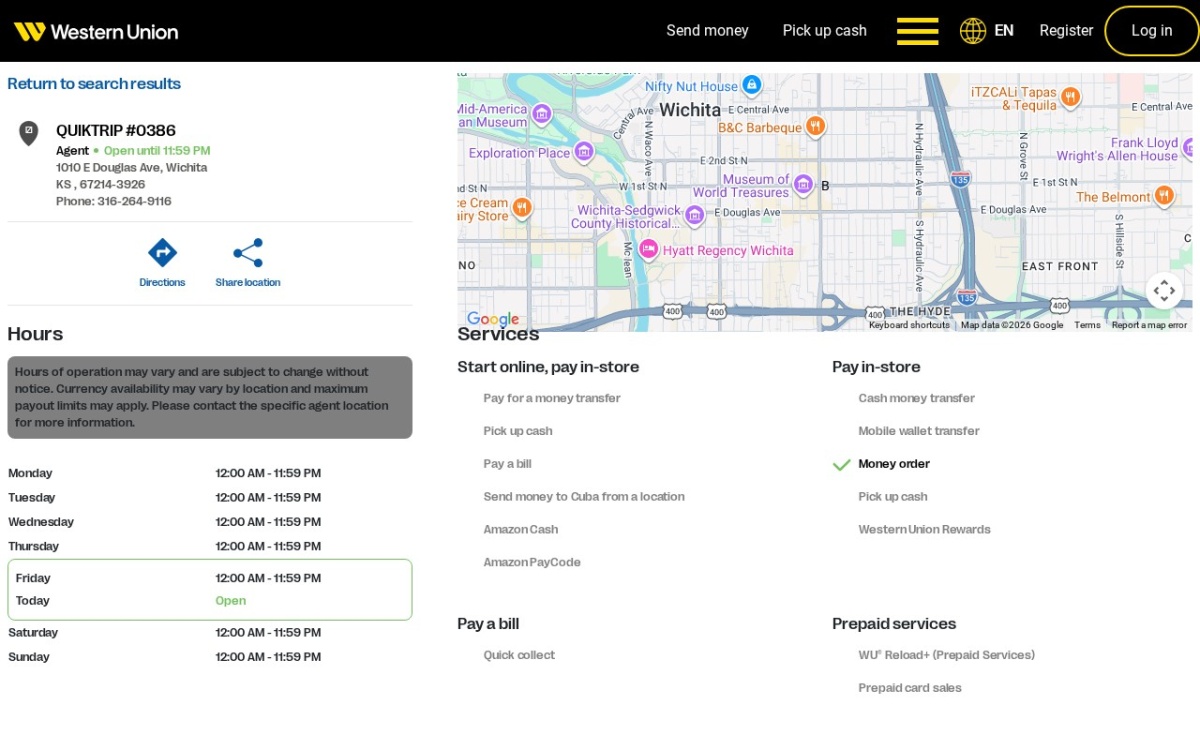This screenshot has height=750, width=1200.
Task: Click the map Keyboard shortcuts button
Action: pyautogui.click(x=909, y=325)
